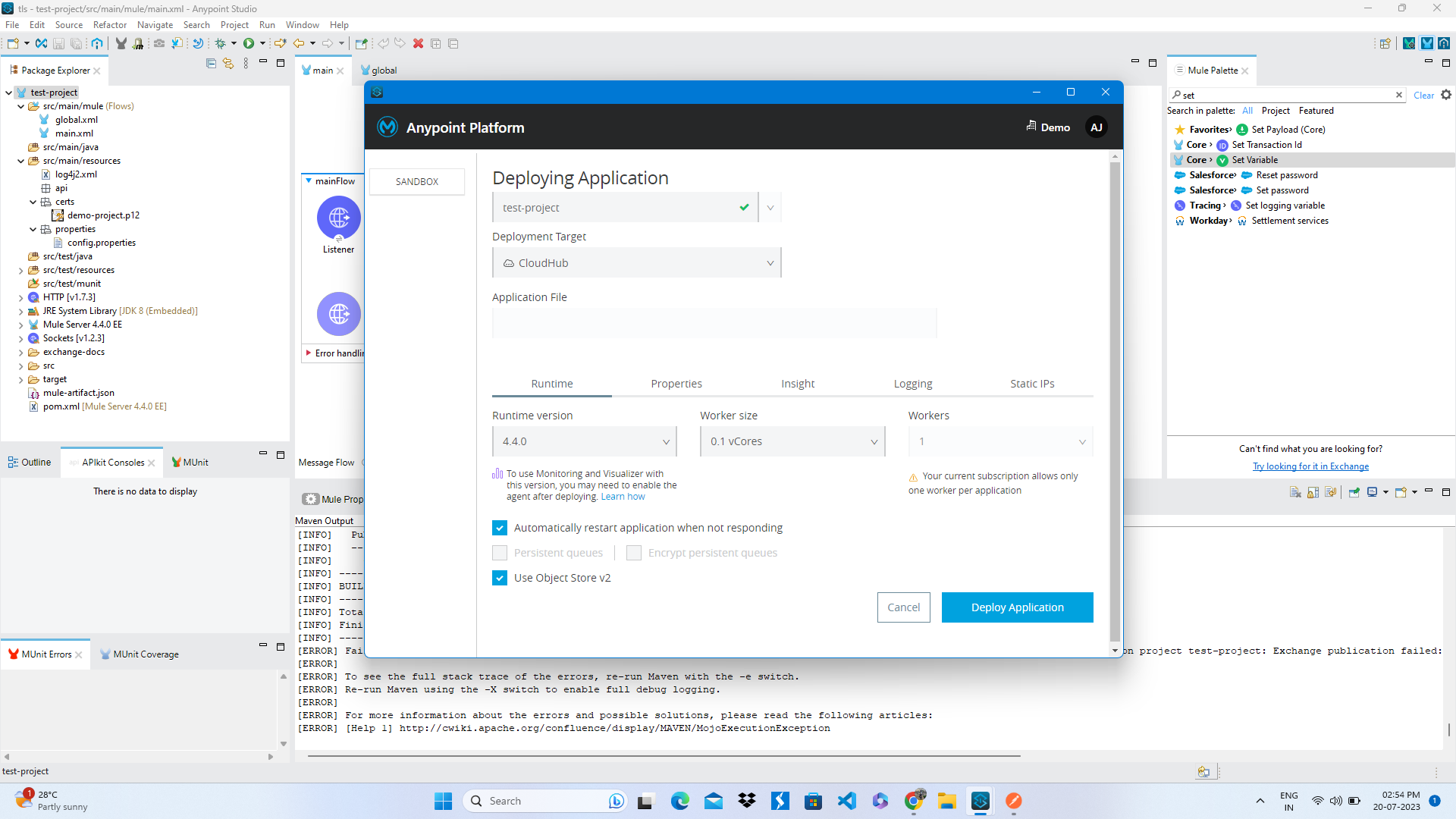Viewport: 1456px width, 819px height.
Task: Click the Save toolbar icon
Action: [x=58, y=43]
